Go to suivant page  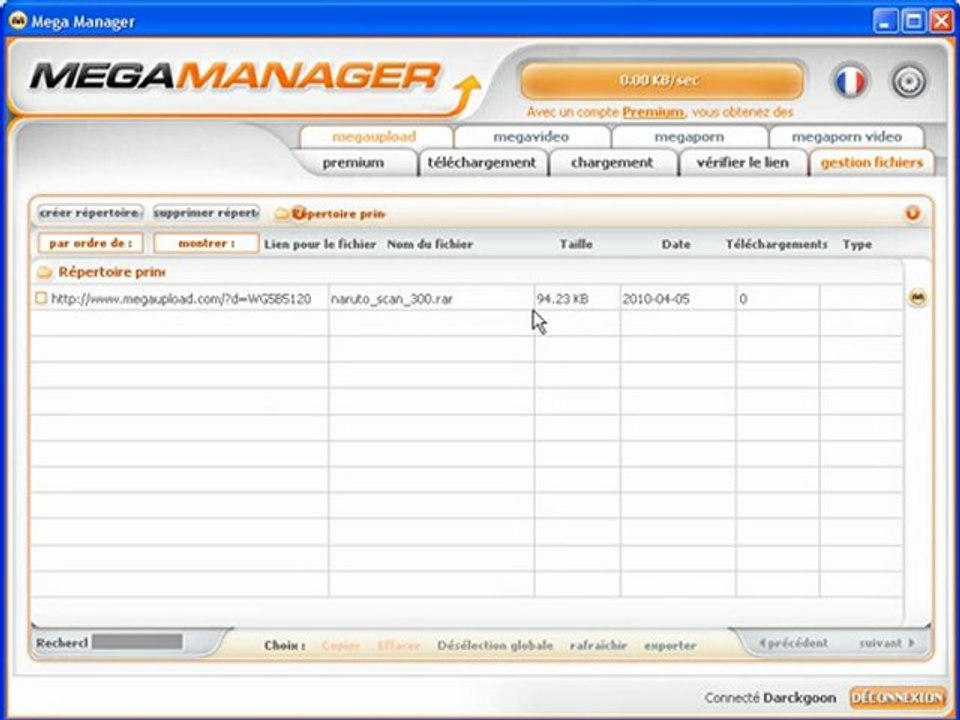tap(887, 643)
